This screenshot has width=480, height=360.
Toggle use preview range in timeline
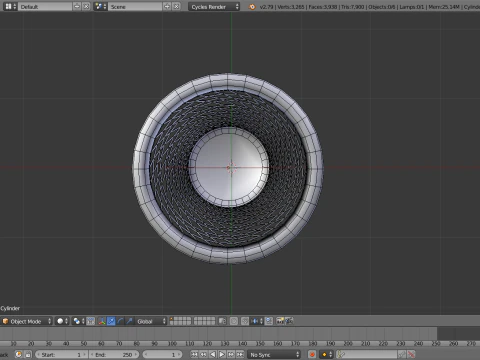[19, 354]
